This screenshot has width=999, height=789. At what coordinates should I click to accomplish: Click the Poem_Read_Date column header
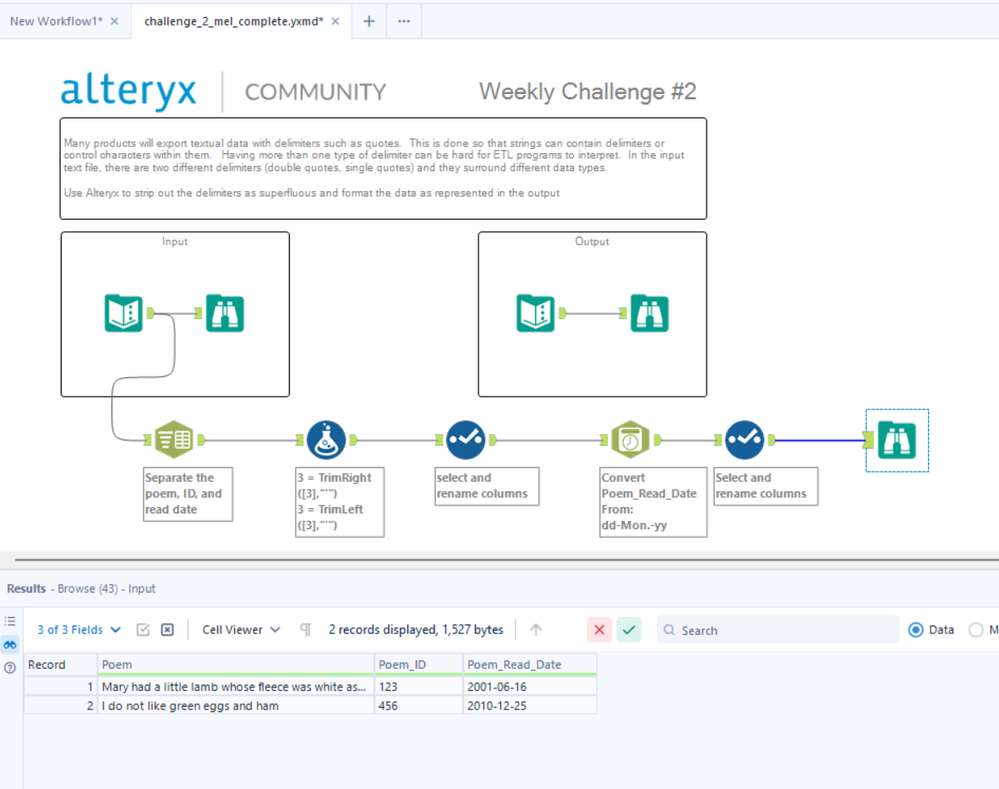(530, 665)
